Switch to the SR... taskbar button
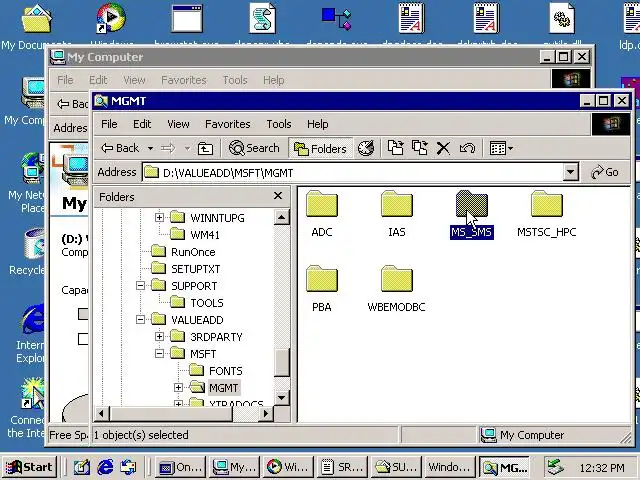Viewport: 640px width, 480px height. [x=342, y=467]
